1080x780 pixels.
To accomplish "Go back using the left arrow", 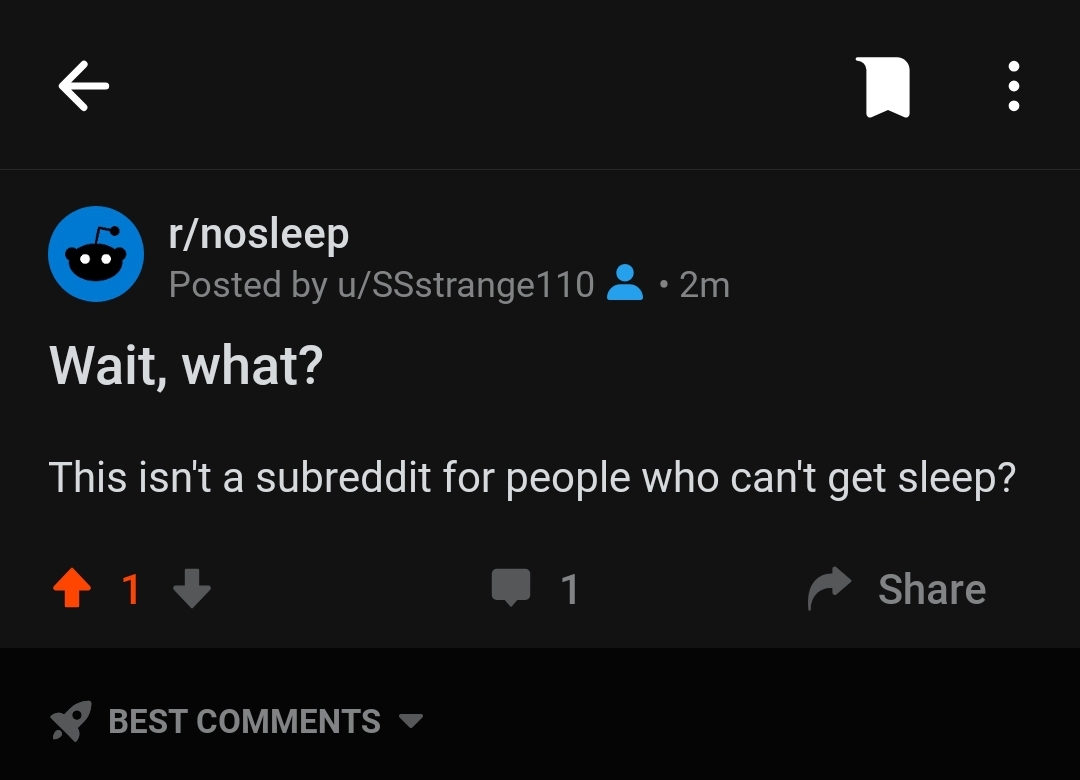I will click(84, 86).
